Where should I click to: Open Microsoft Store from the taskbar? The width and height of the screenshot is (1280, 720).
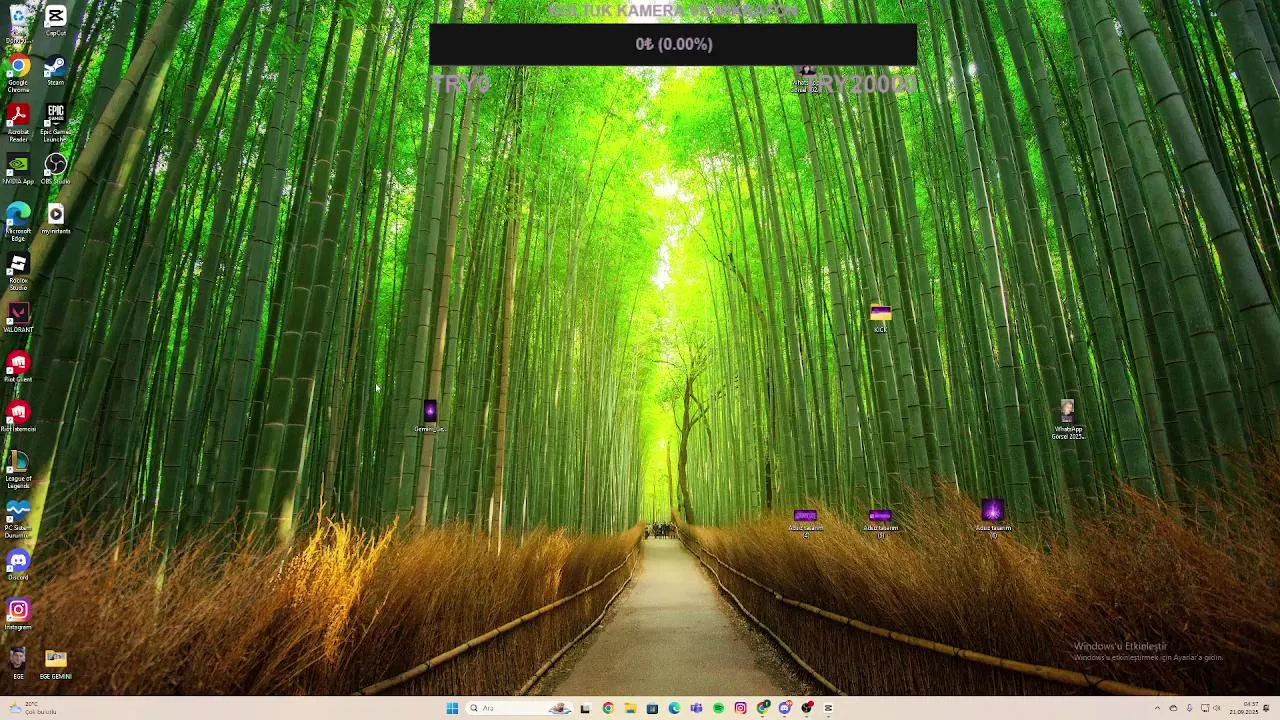(652, 708)
